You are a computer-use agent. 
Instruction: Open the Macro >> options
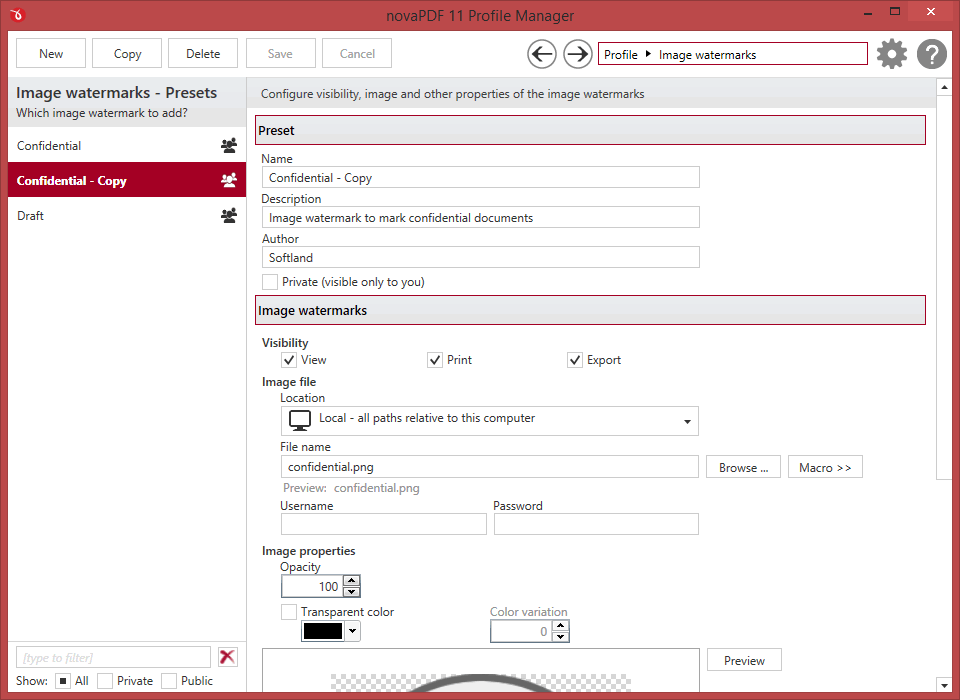[x=825, y=467]
